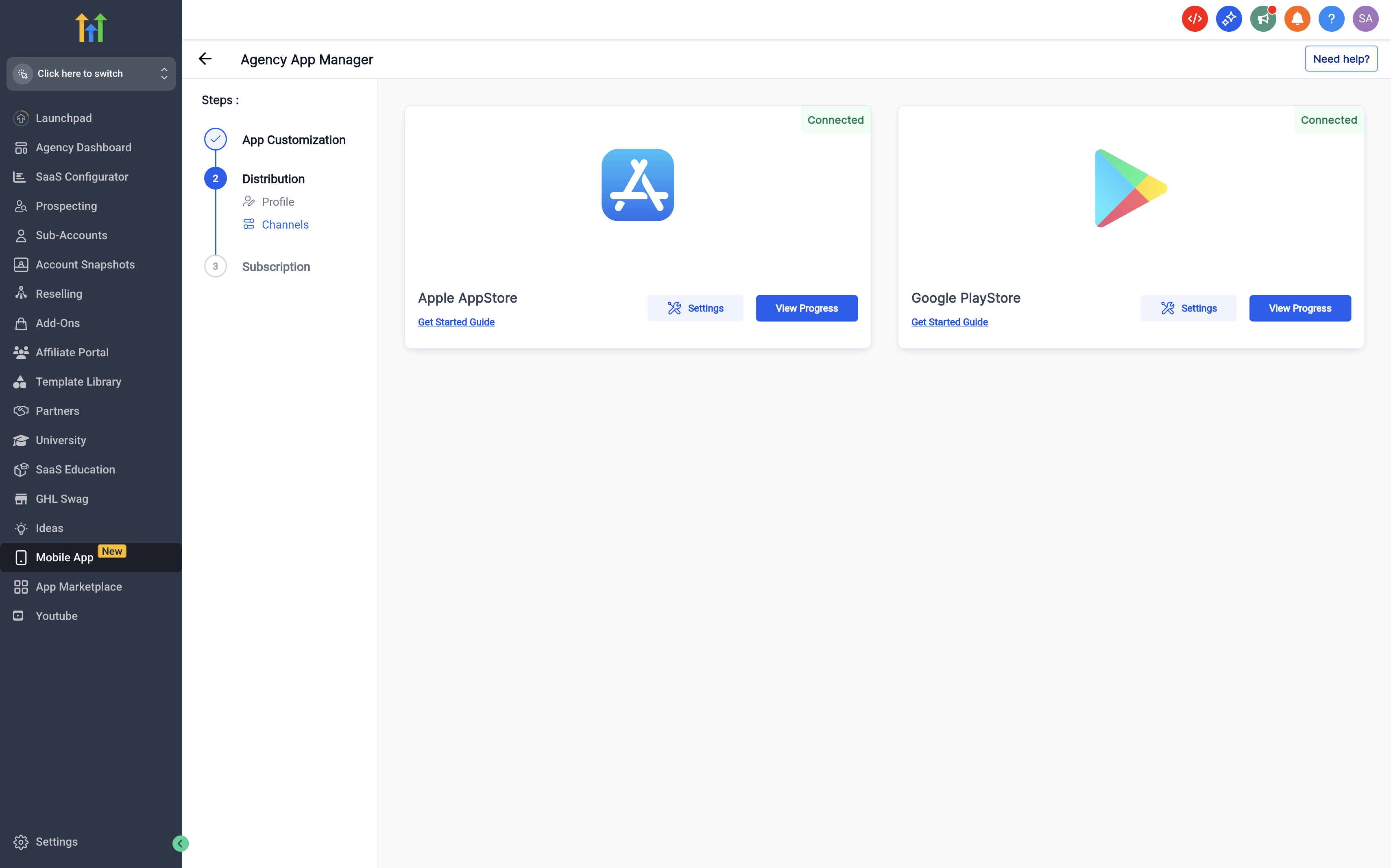This screenshot has height=868, width=1391.
Task: Click View Progress for Apple AppStore
Action: pos(806,308)
